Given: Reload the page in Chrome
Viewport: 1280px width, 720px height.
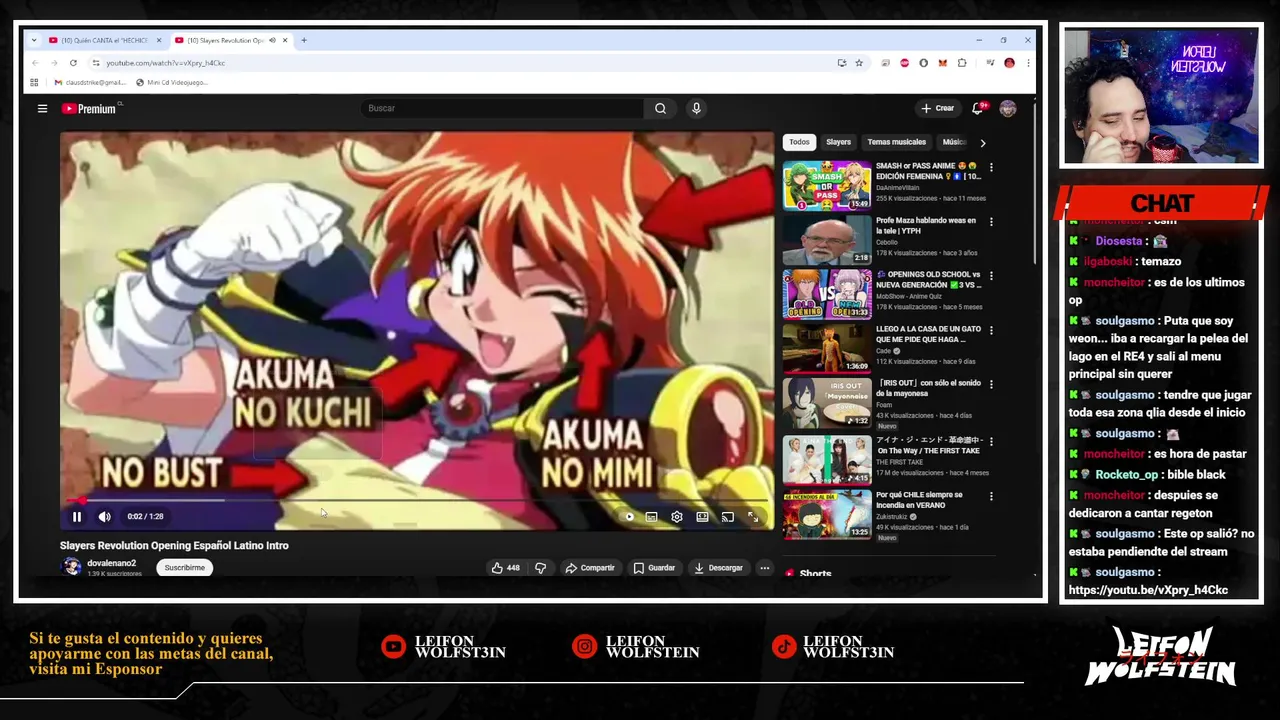Looking at the screenshot, I should [73, 63].
